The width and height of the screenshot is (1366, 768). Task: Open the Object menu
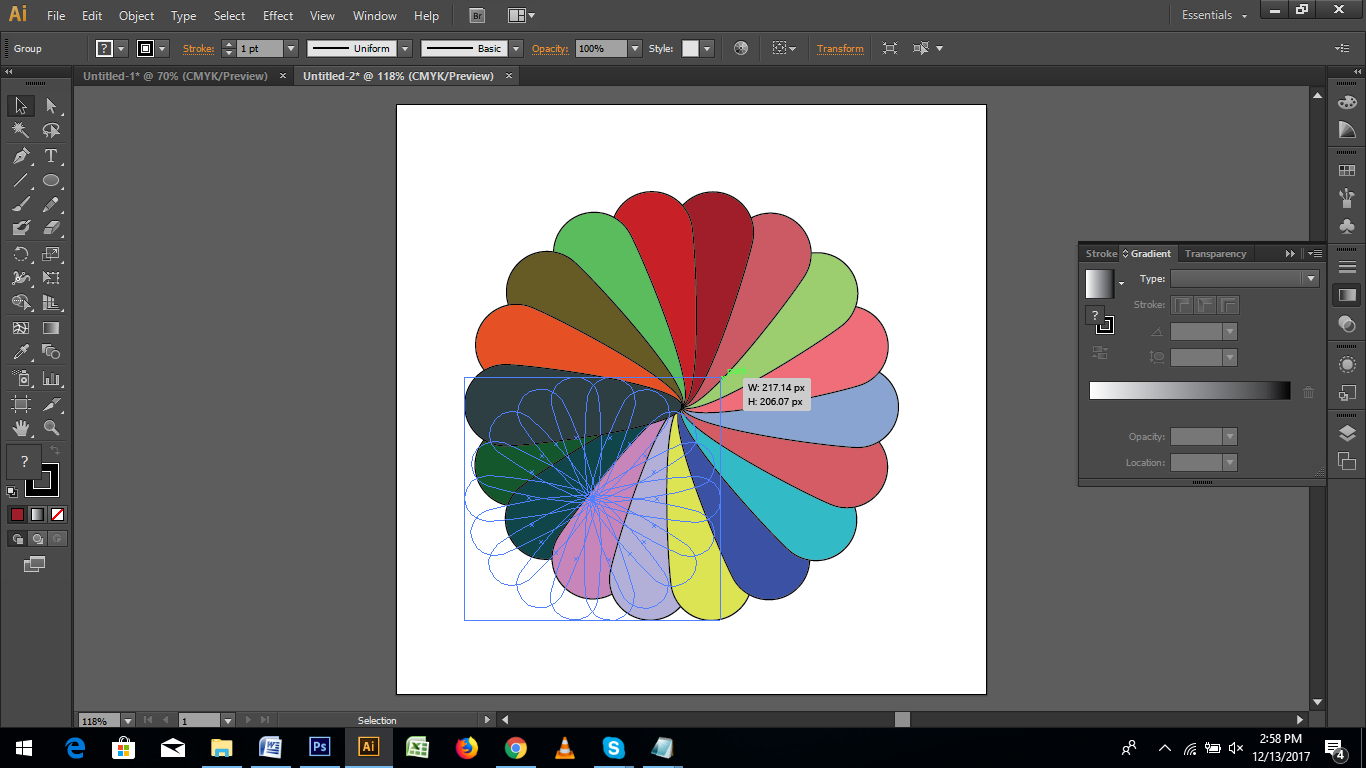(x=136, y=15)
